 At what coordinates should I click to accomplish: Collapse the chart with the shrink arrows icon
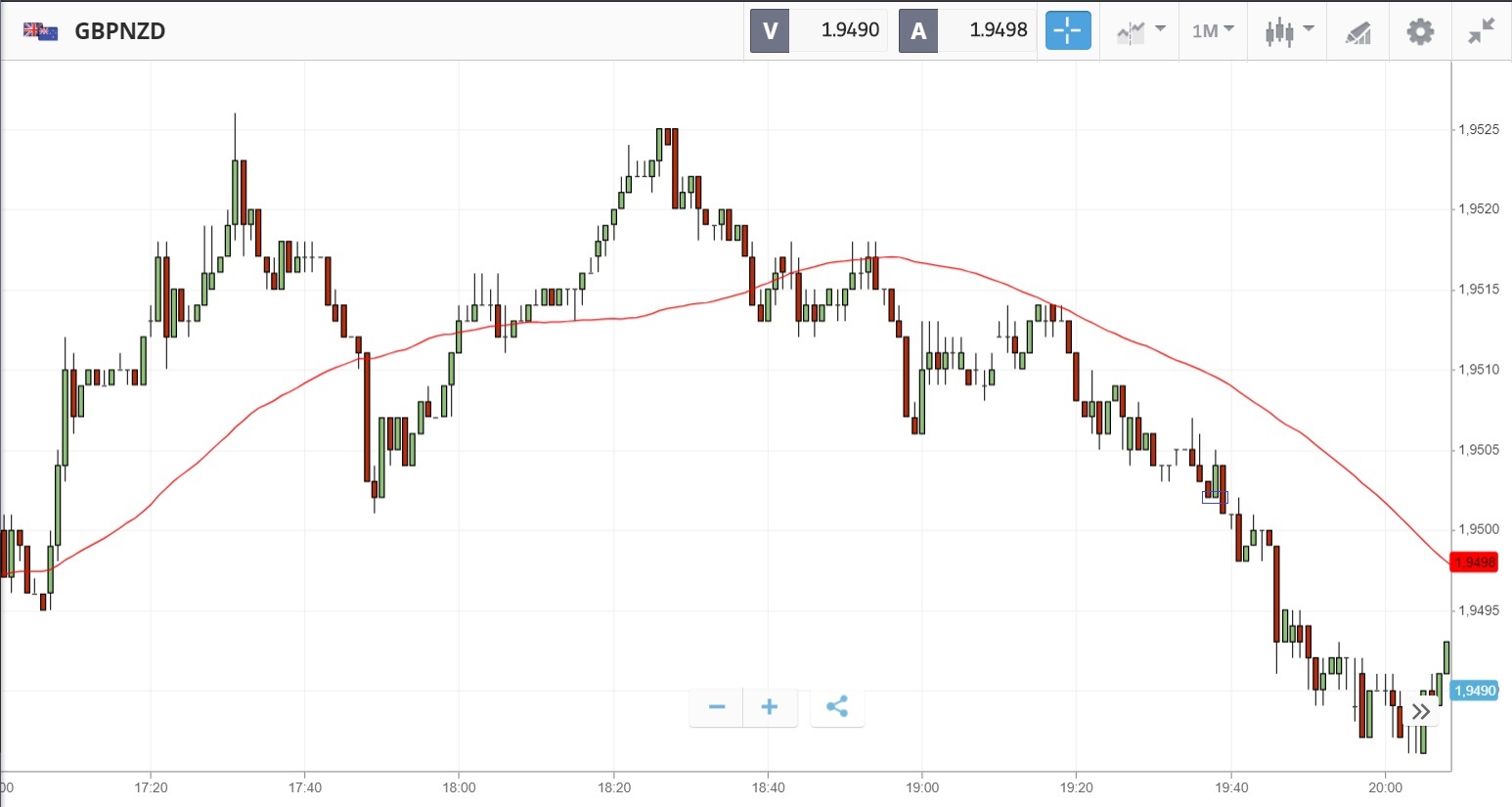[x=1482, y=31]
